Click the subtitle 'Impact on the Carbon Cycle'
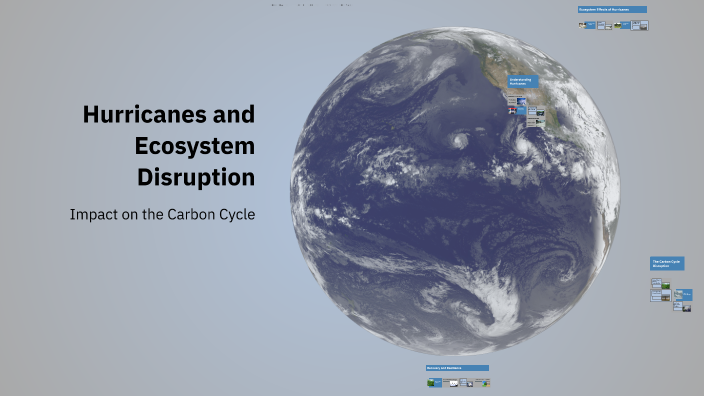This screenshot has width=704, height=396. tap(163, 215)
